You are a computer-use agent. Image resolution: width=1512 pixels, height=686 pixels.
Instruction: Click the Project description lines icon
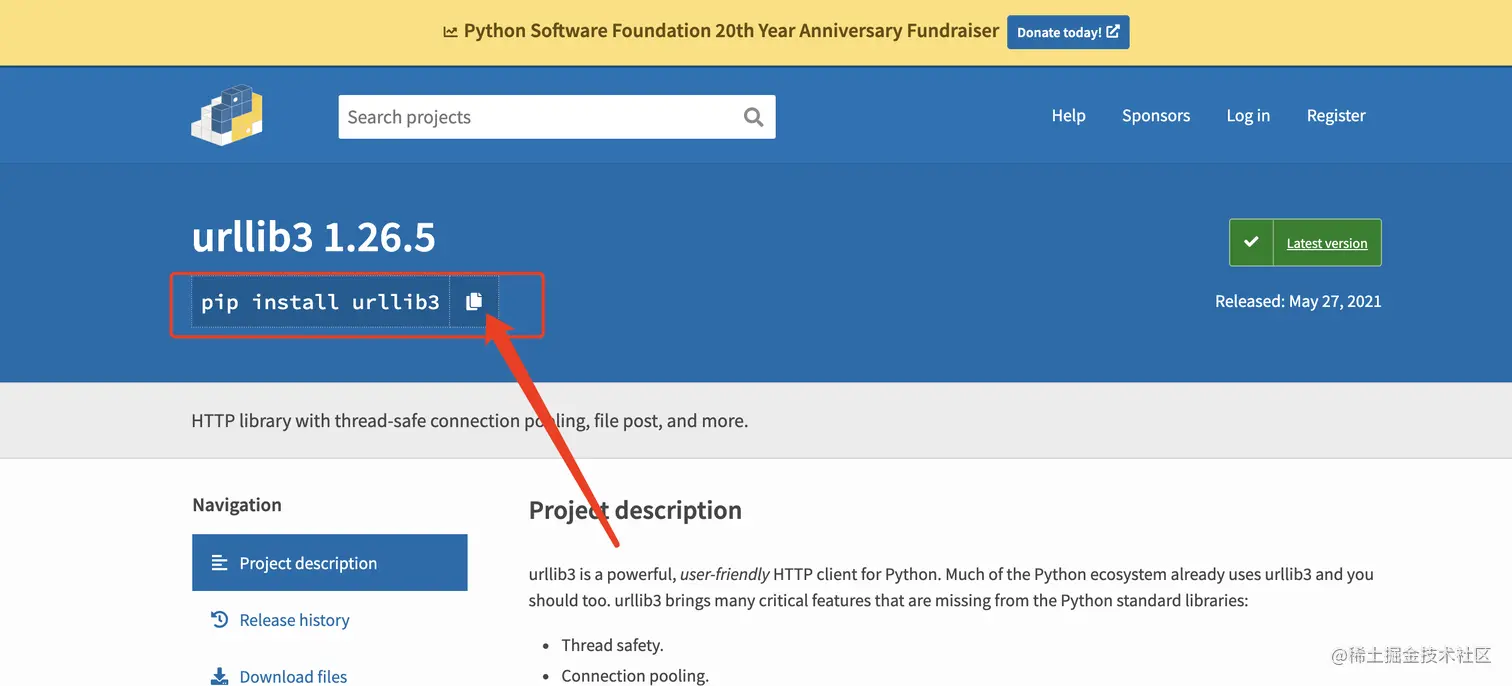point(220,563)
